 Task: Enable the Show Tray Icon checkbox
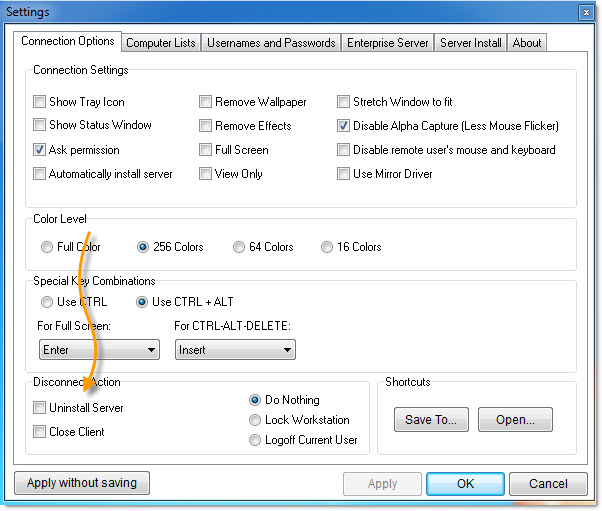point(39,102)
